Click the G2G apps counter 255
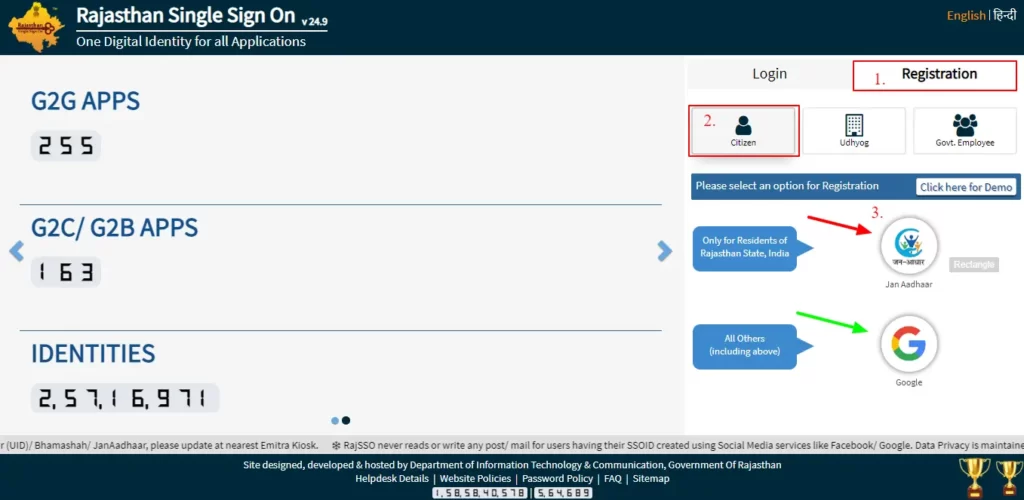The height and width of the screenshot is (500, 1024). pos(66,146)
